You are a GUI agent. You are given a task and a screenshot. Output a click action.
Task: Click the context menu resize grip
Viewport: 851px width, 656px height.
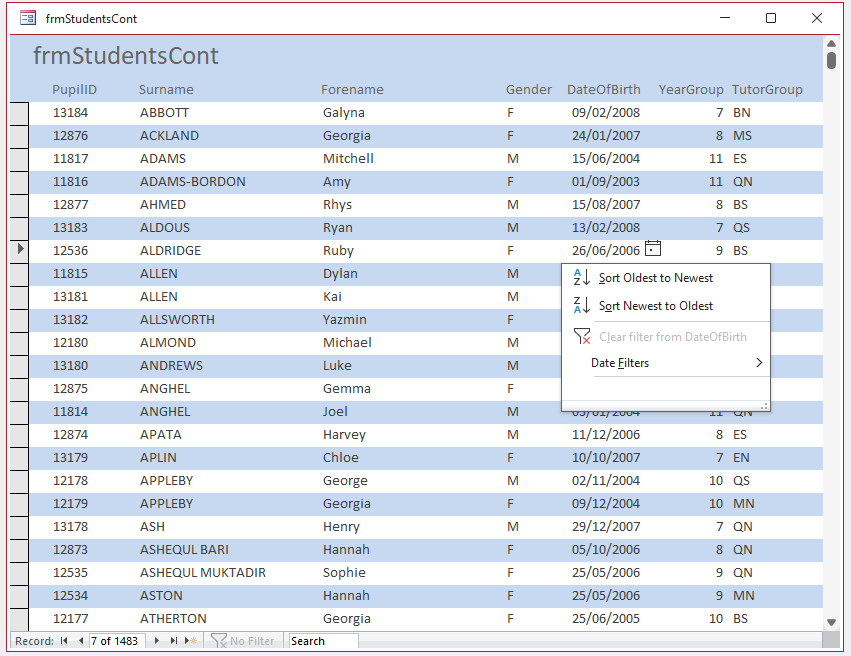pyautogui.click(x=764, y=406)
